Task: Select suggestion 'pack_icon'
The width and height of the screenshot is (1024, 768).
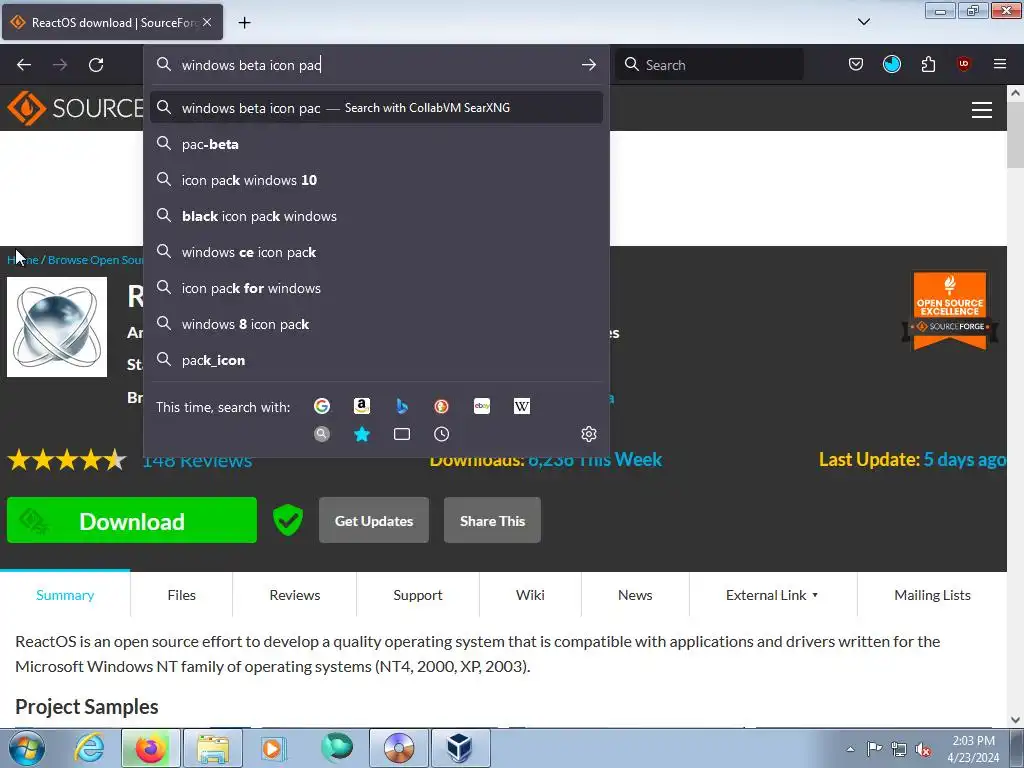Action: (376, 360)
